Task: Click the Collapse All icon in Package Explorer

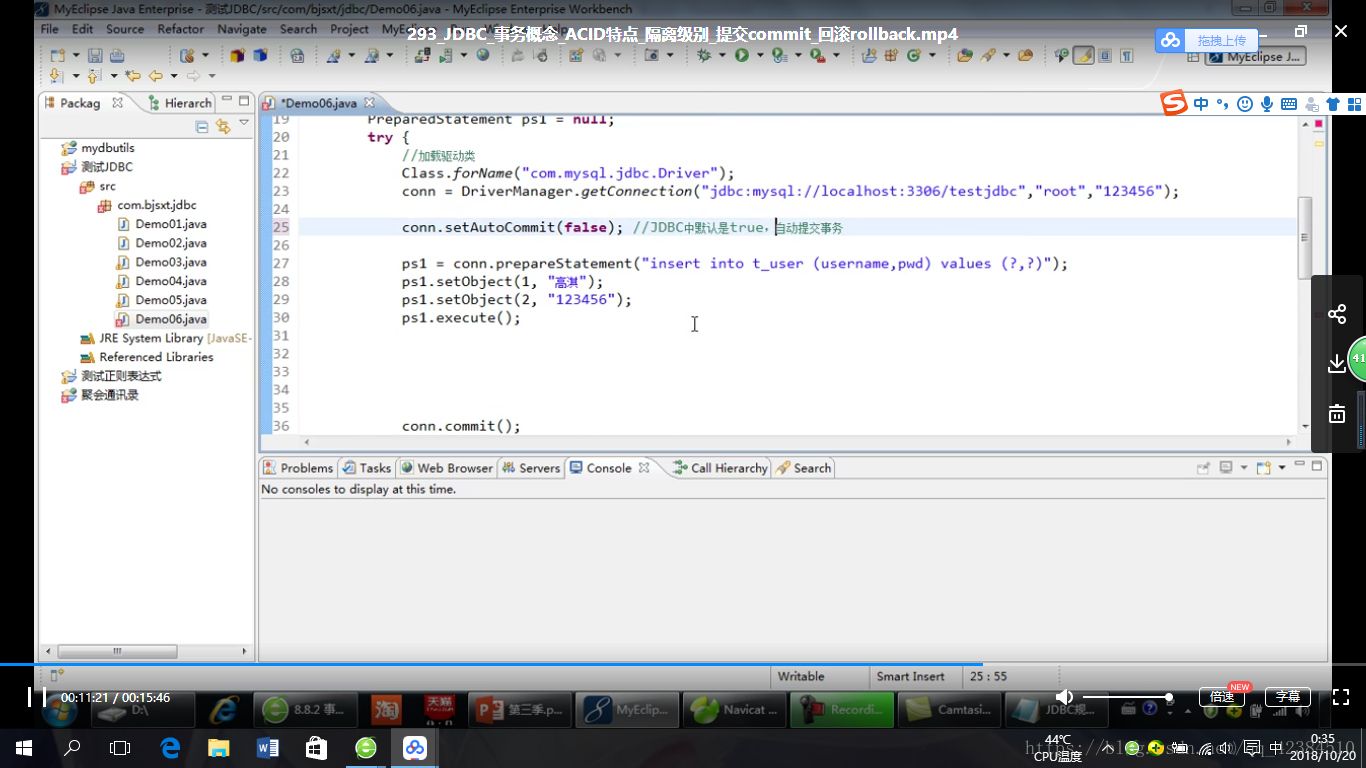Action: coord(202,127)
